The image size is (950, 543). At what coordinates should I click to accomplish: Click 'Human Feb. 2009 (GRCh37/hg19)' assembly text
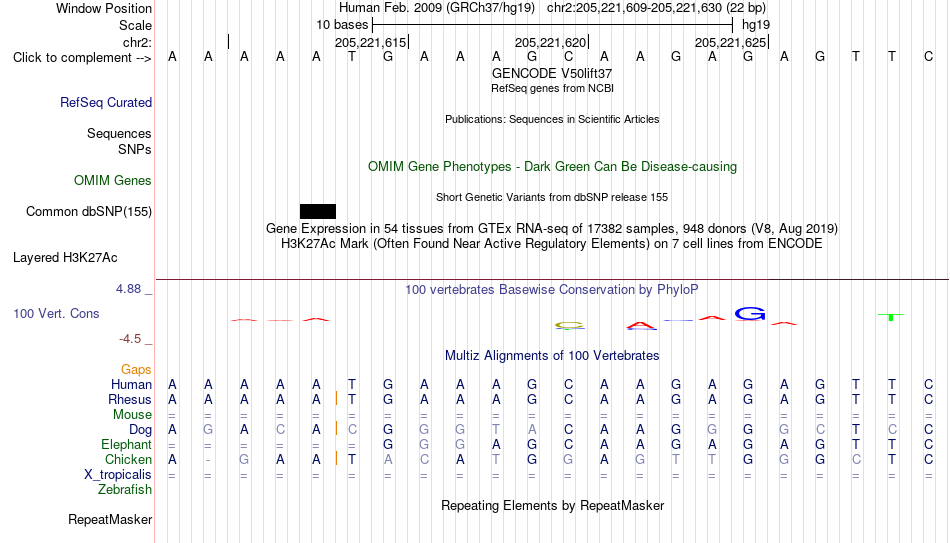(437, 8)
